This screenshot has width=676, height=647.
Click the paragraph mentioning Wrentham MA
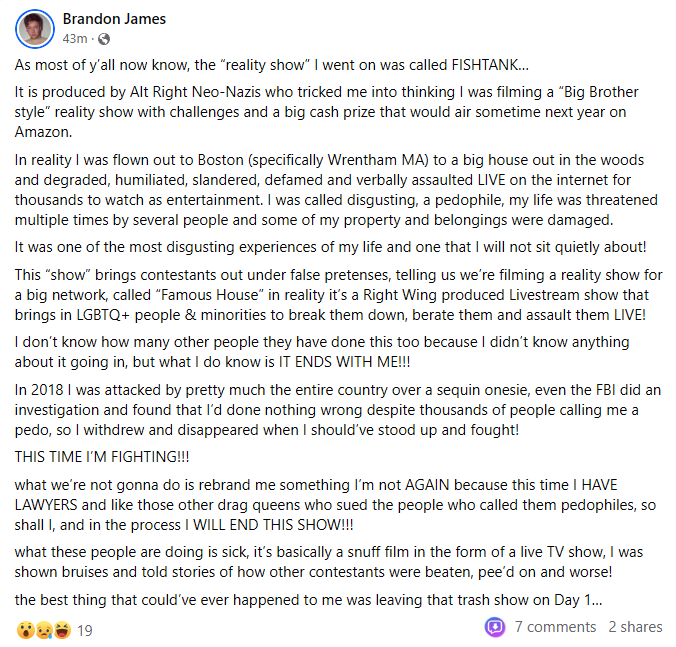pyautogui.click(x=336, y=190)
